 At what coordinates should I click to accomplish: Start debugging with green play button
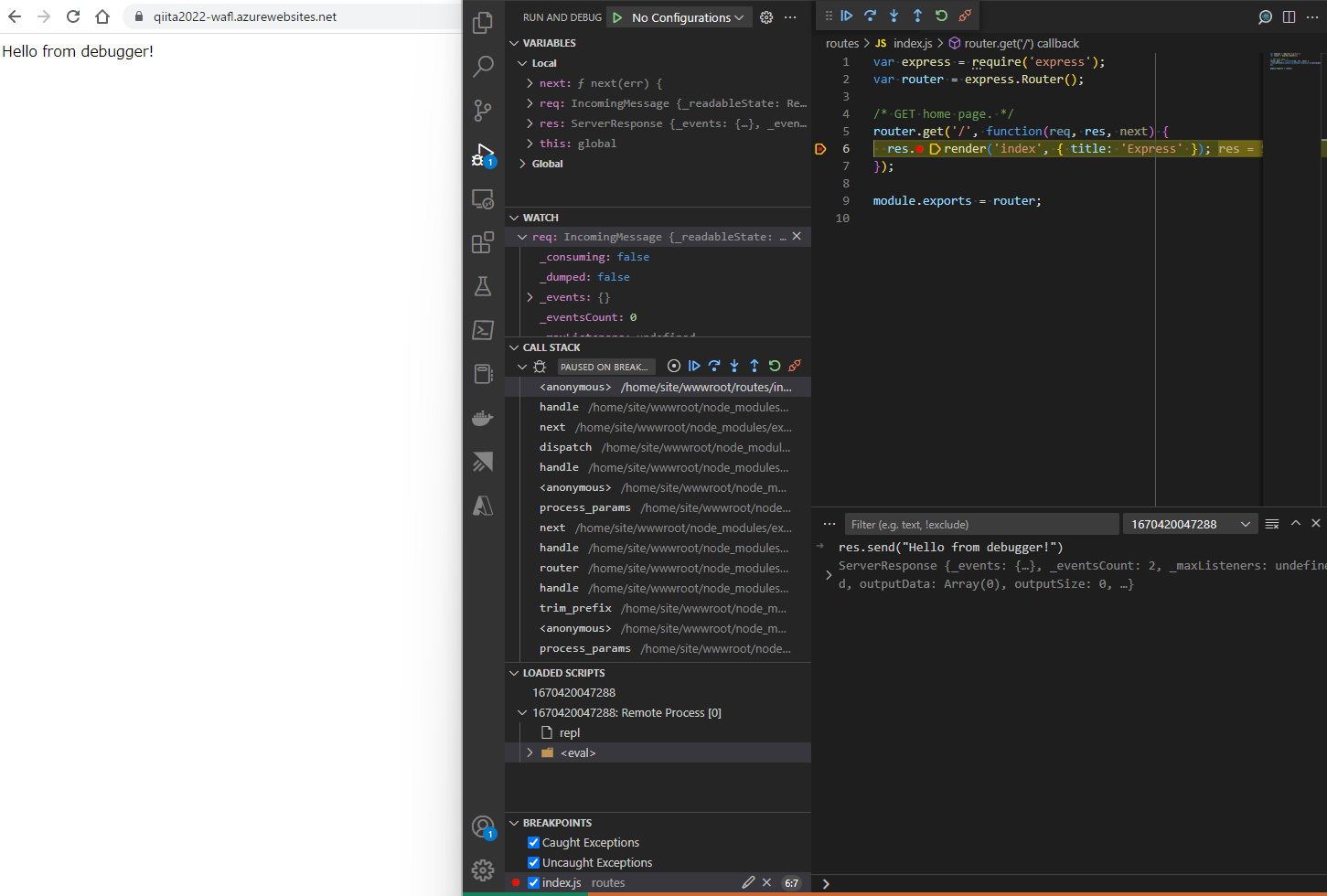coord(617,17)
